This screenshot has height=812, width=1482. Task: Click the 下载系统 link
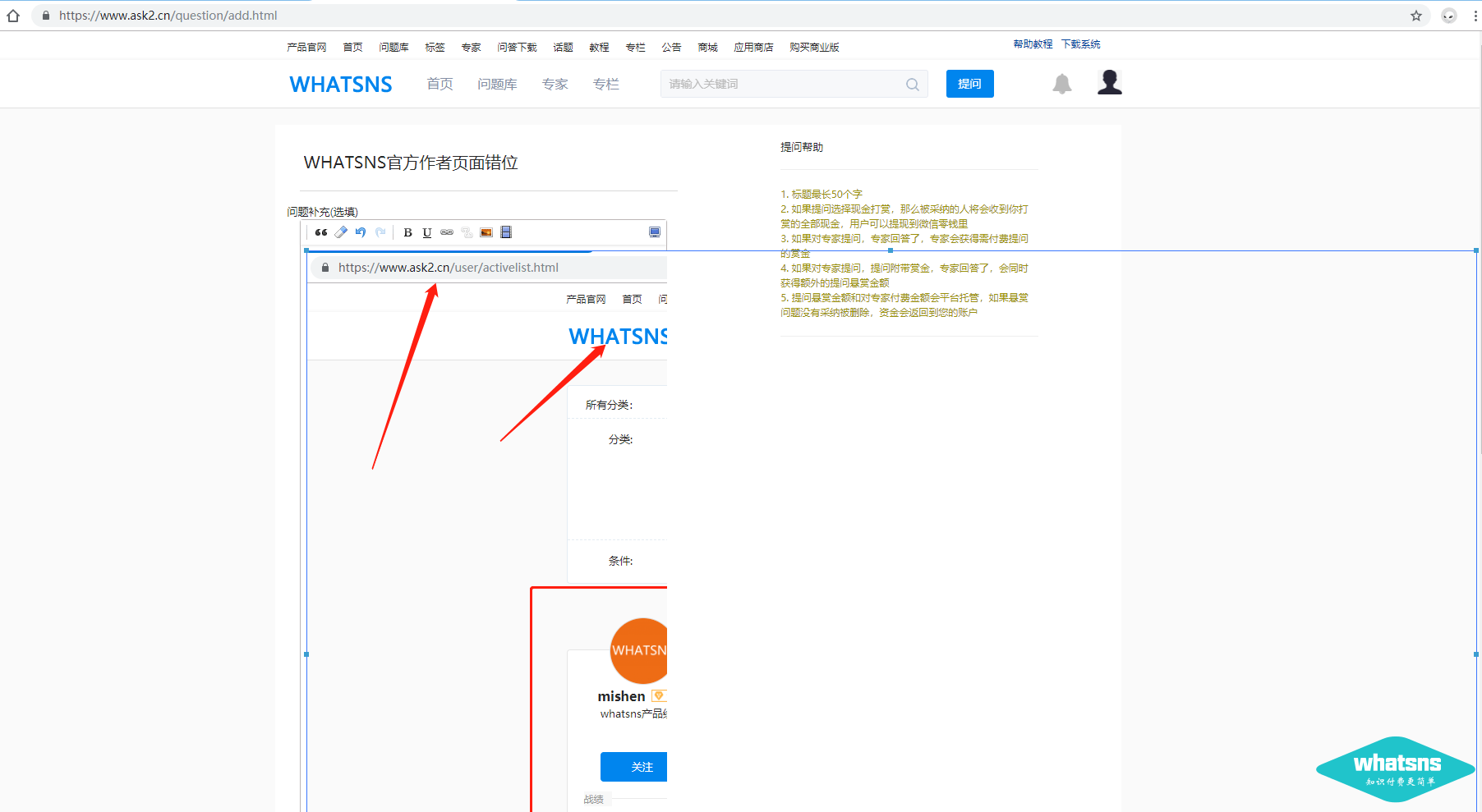(1080, 44)
